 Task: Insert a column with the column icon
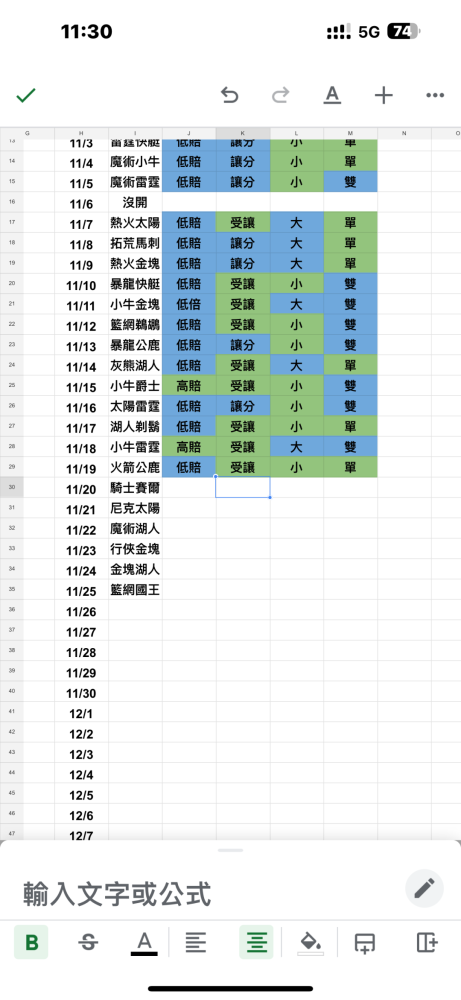pos(427,943)
